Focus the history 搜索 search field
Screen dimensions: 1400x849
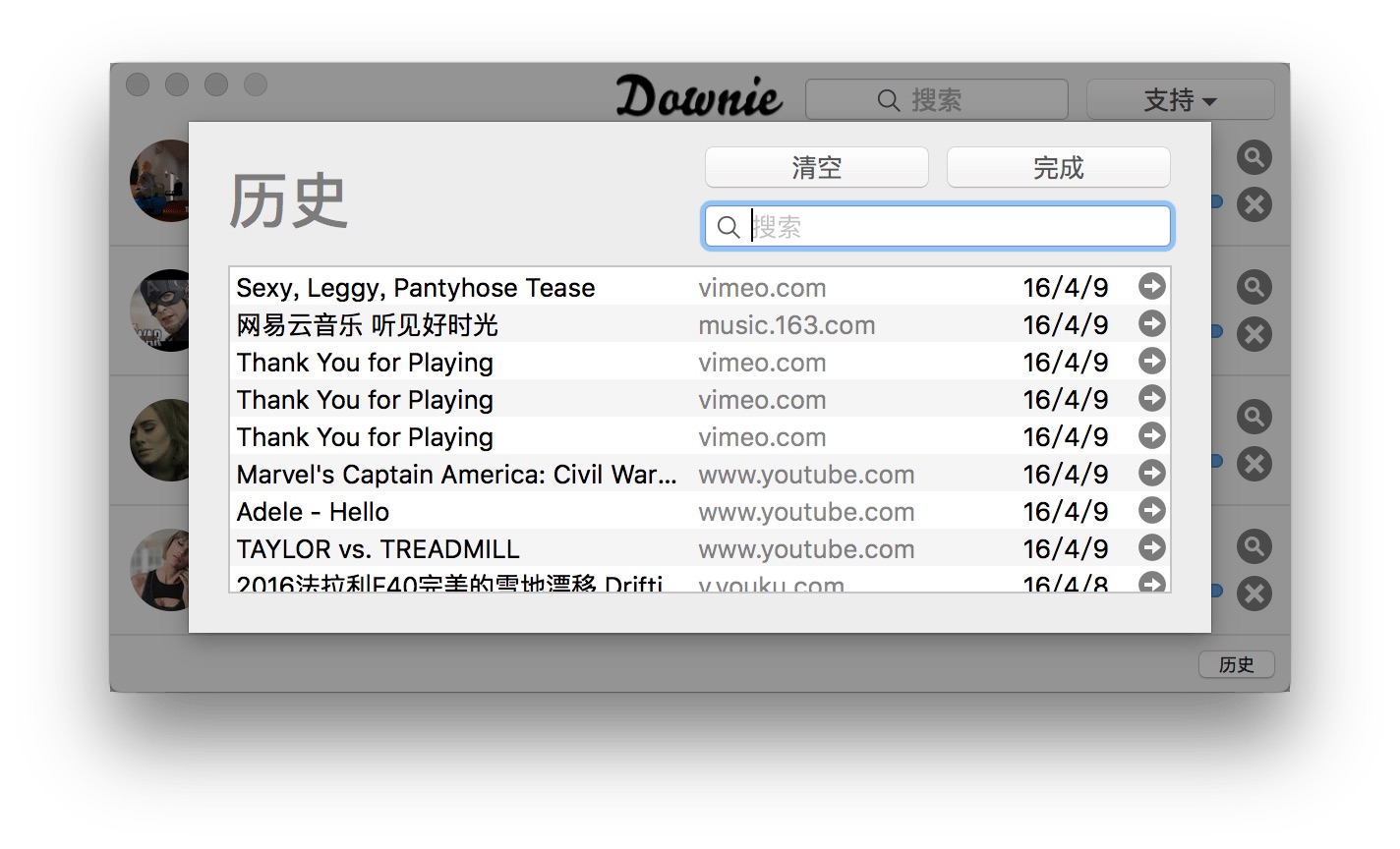tap(938, 227)
